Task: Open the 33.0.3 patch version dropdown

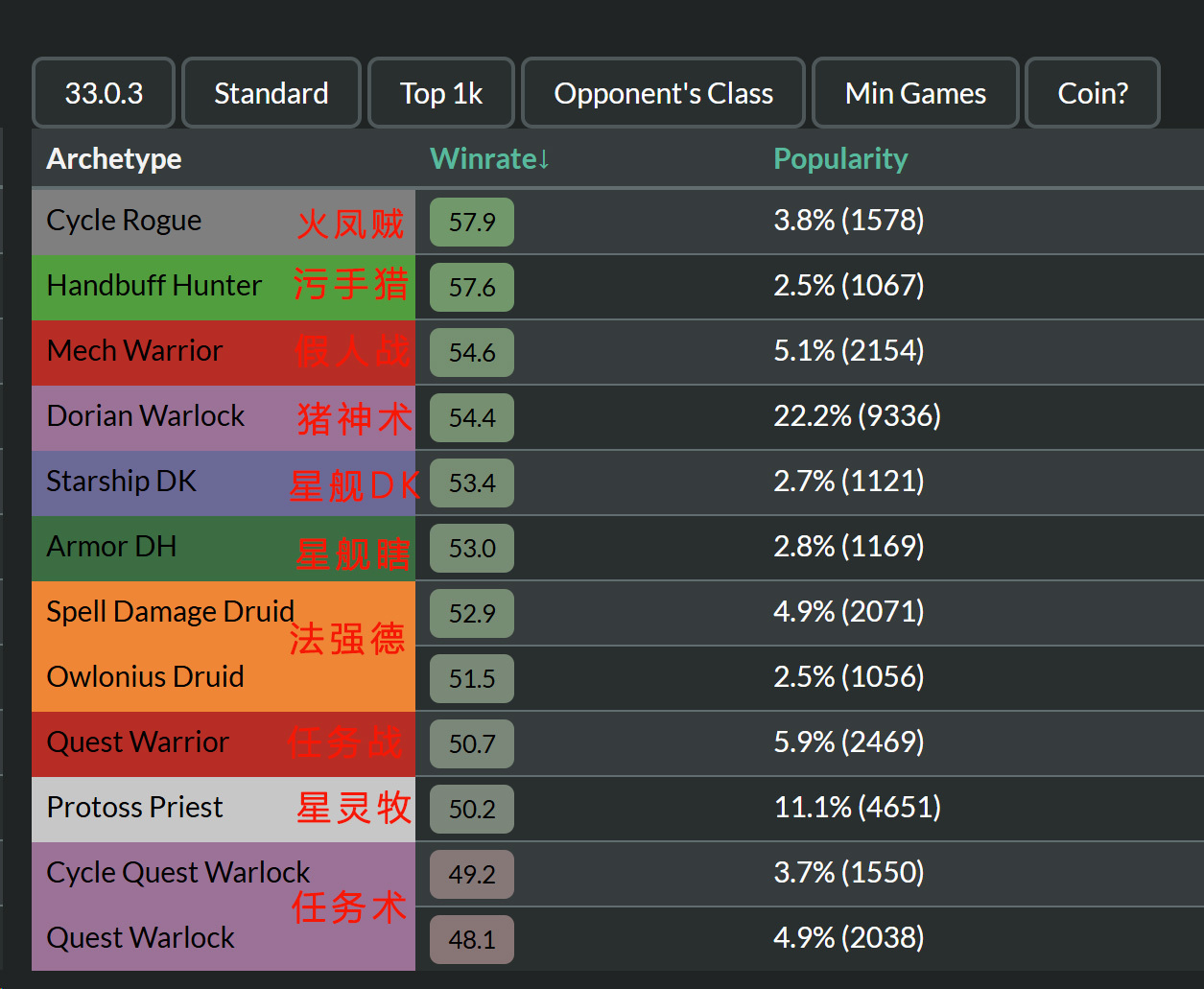Action: click(x=104, y=93)
